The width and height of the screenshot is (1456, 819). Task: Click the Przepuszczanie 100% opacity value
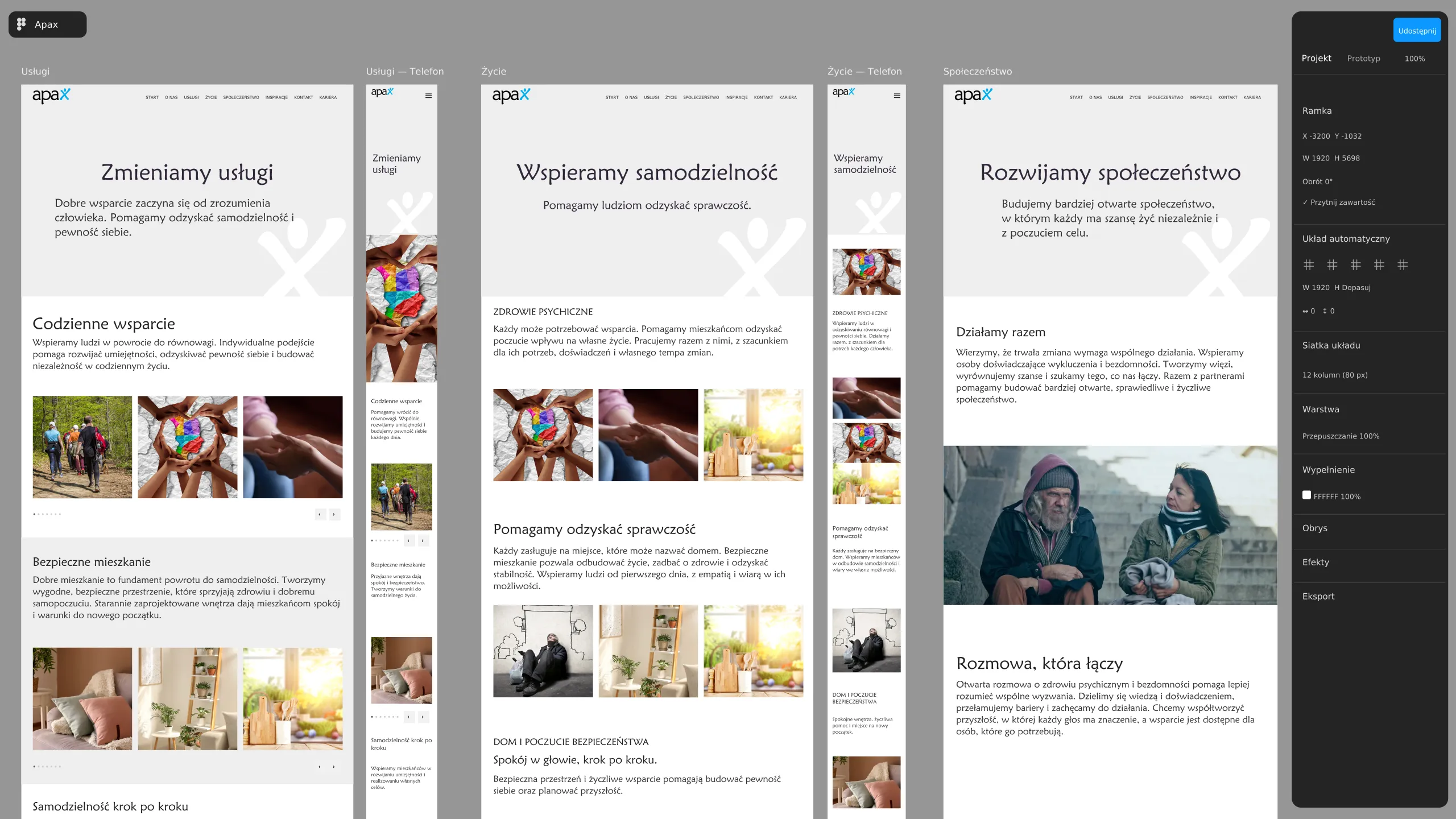(x=1341, y=436)
